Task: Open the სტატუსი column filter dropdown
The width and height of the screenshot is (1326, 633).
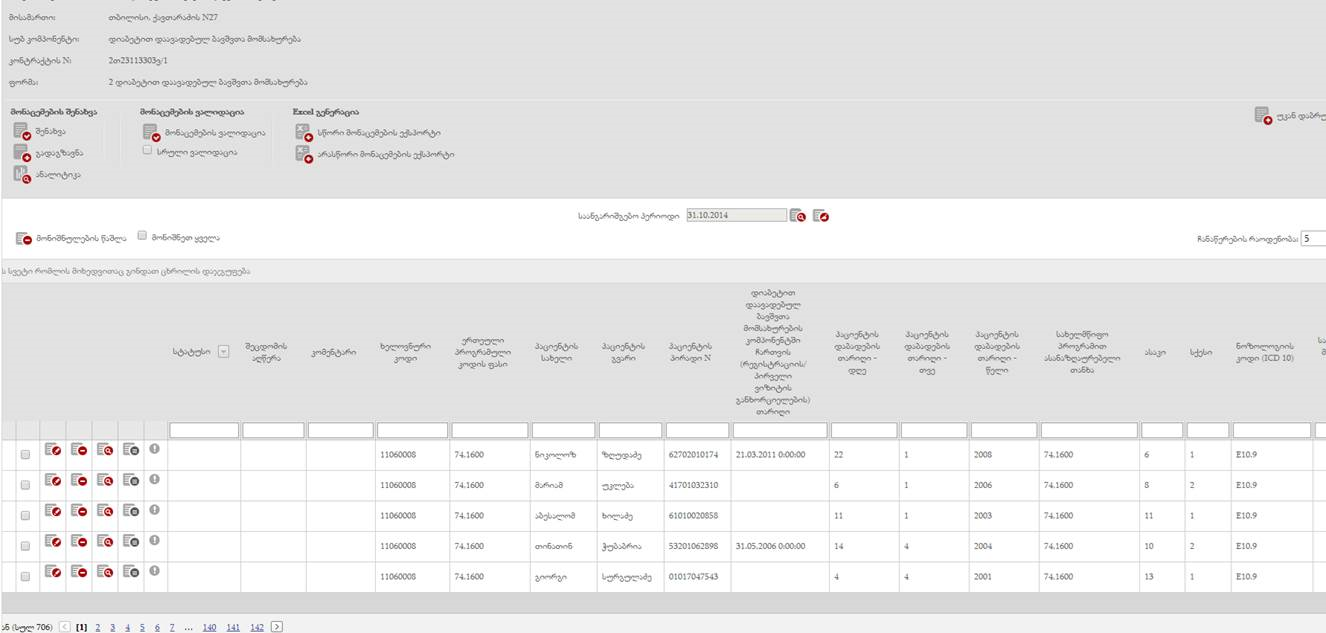Action: tap(223, 351)
